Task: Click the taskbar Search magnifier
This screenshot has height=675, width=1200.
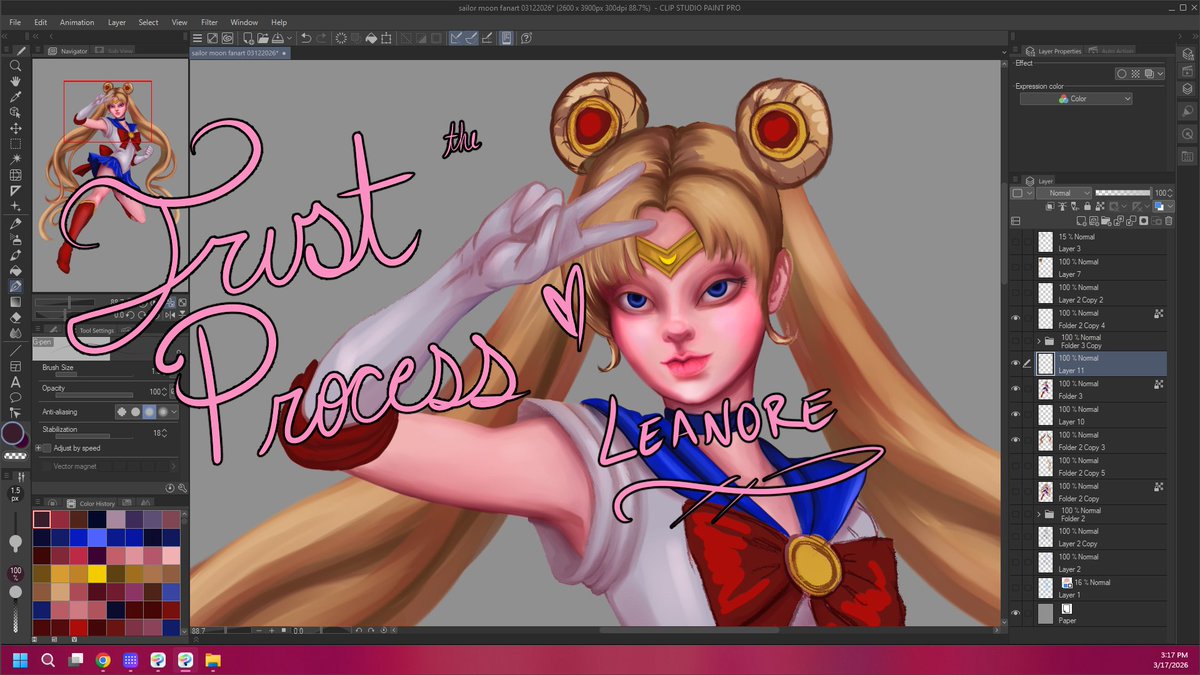Action: coord(48,660)
